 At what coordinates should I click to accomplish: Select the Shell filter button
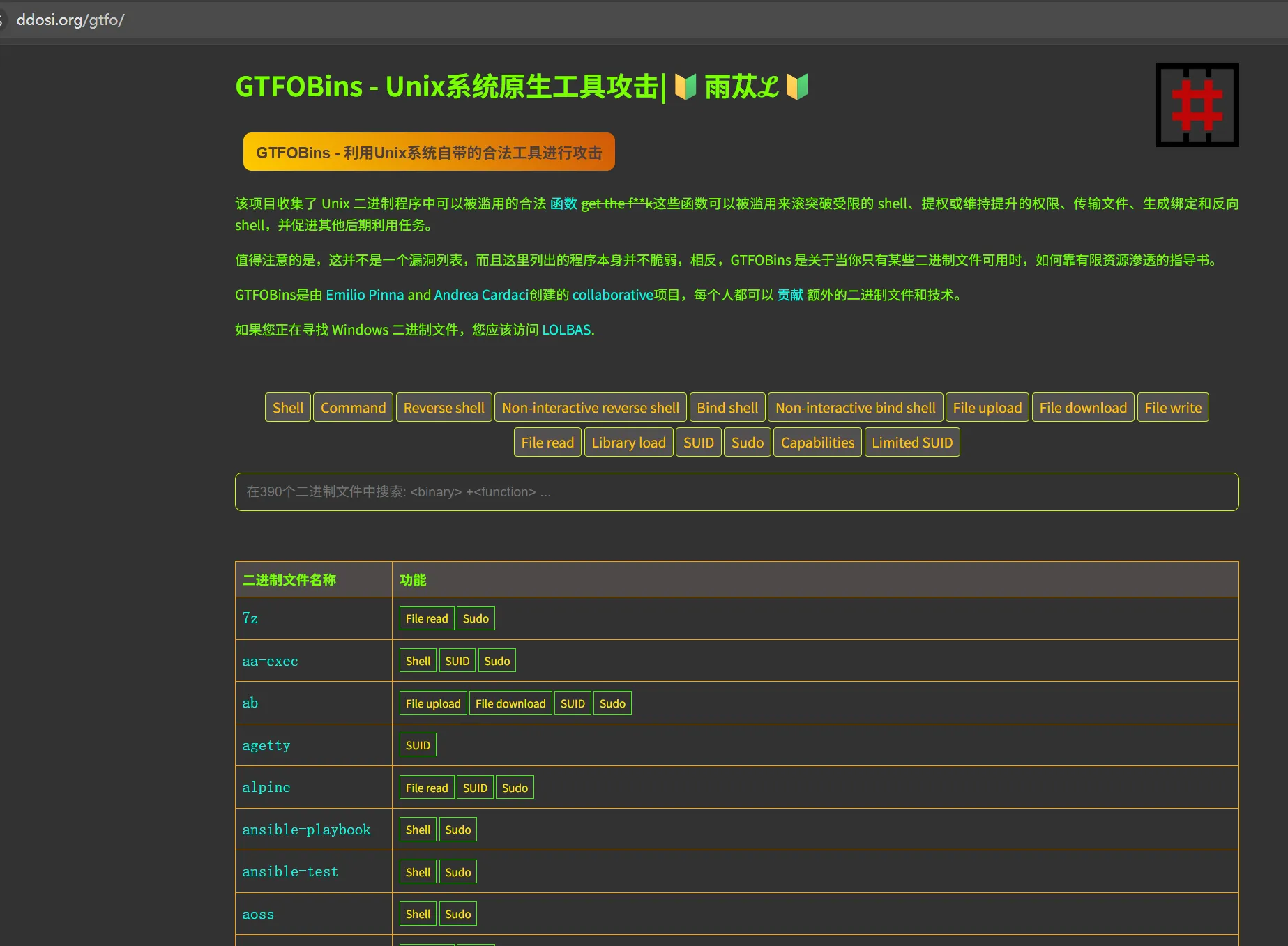pyautogui.click(x=288, y=408)
